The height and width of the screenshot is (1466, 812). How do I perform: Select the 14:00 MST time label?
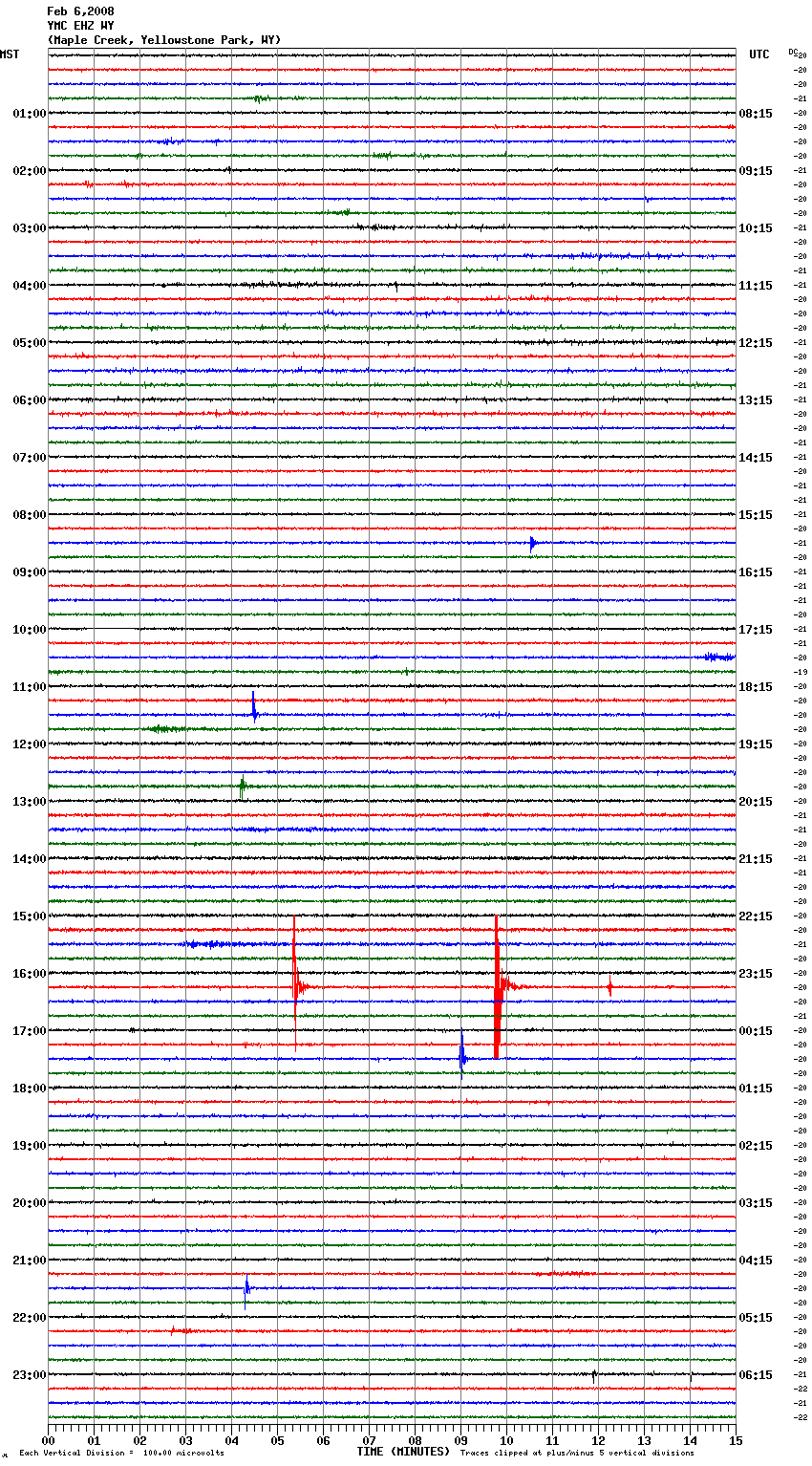(30, 859)
